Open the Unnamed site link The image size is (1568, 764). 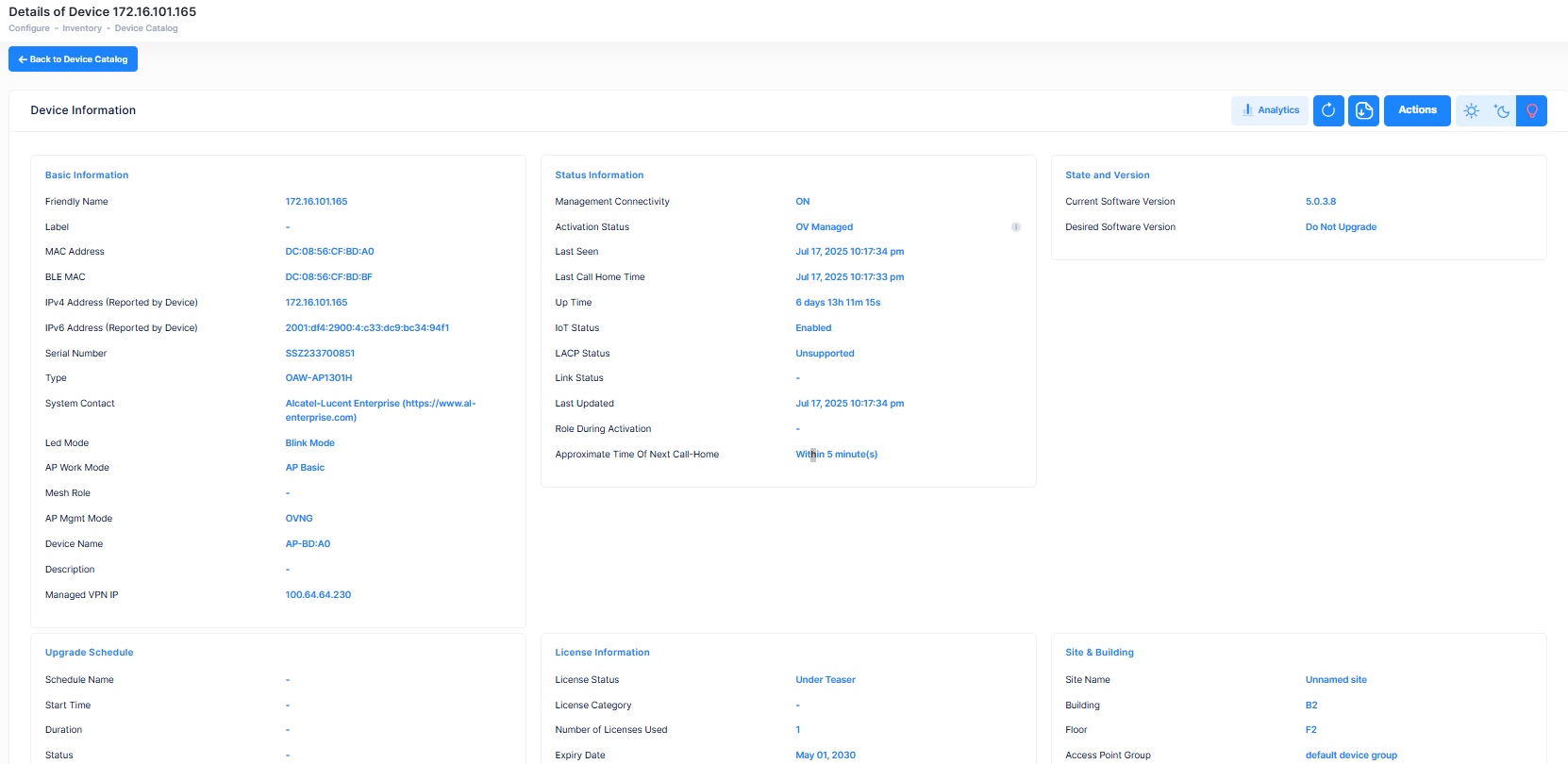click(x=1336, y=680)
